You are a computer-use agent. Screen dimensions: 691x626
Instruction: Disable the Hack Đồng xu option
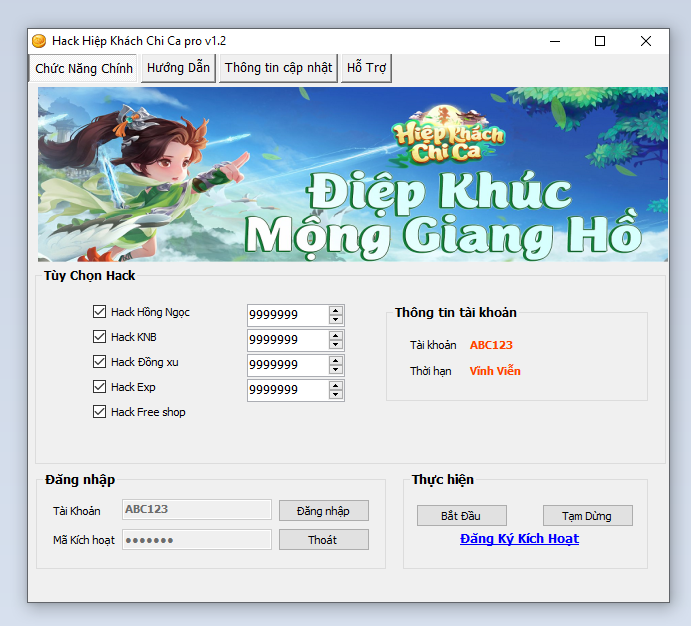(x=99, y=362)
